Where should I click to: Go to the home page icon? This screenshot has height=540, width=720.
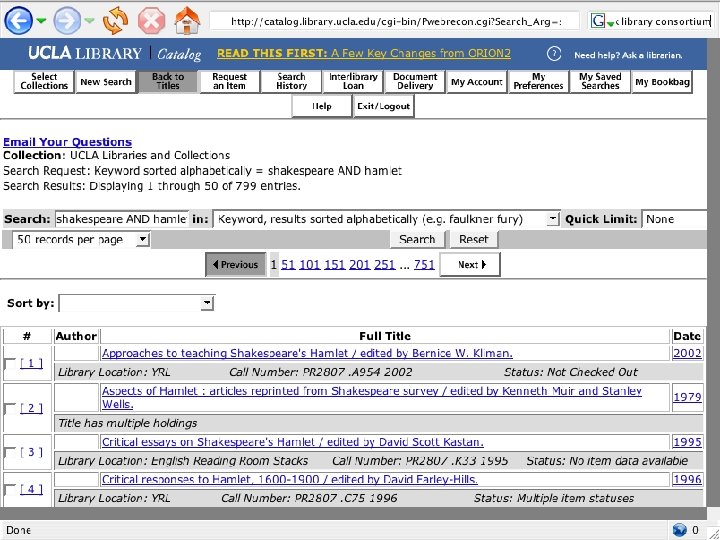point(187,21)
